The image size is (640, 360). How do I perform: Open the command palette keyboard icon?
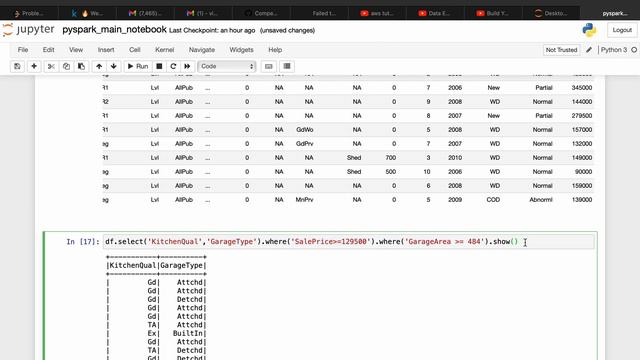[x=269, y=66]
